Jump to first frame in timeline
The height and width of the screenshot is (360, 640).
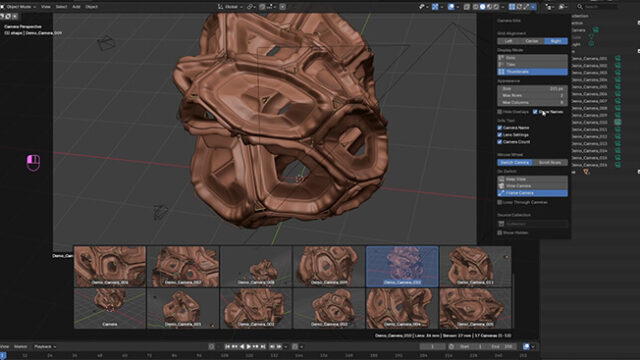click(x=227, y=347)
